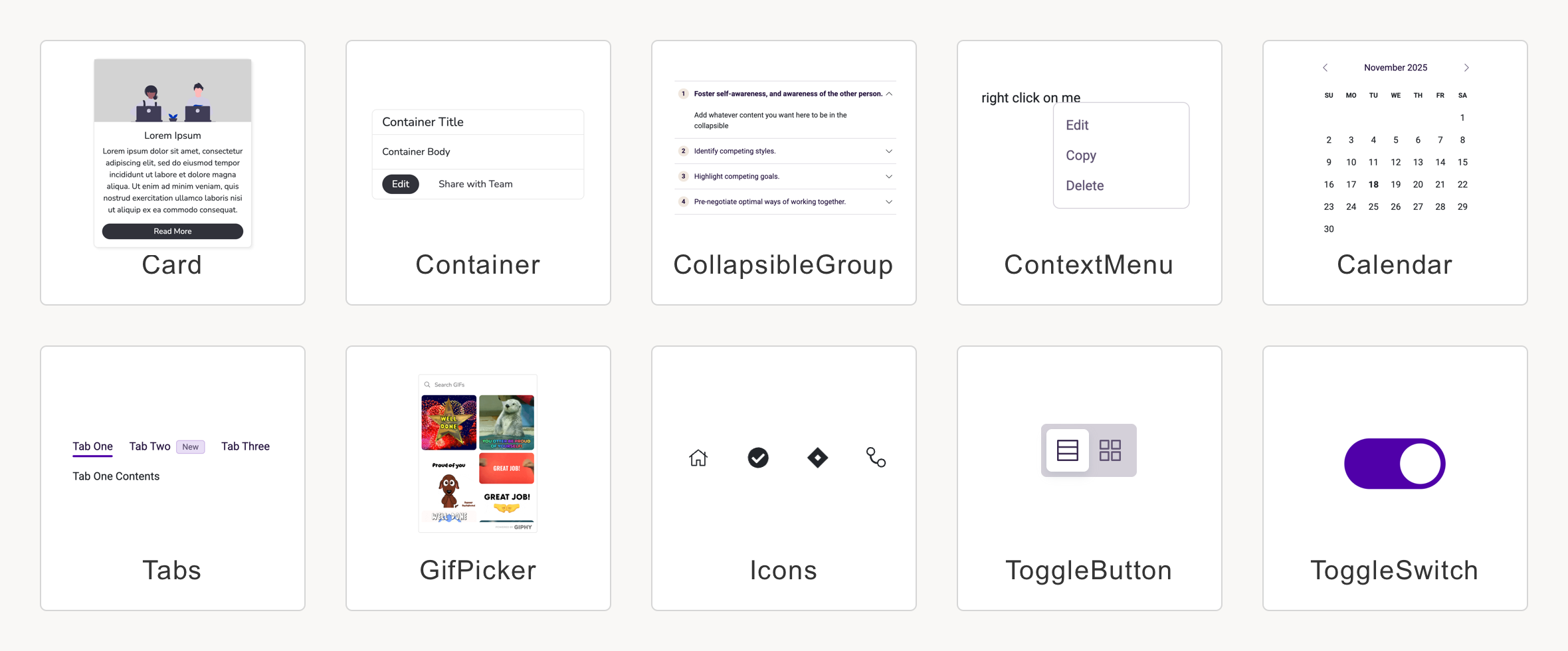Screen dimensions: 1568x651
Task: Click the GIF search magnifier icon
Action: [427, 385]
